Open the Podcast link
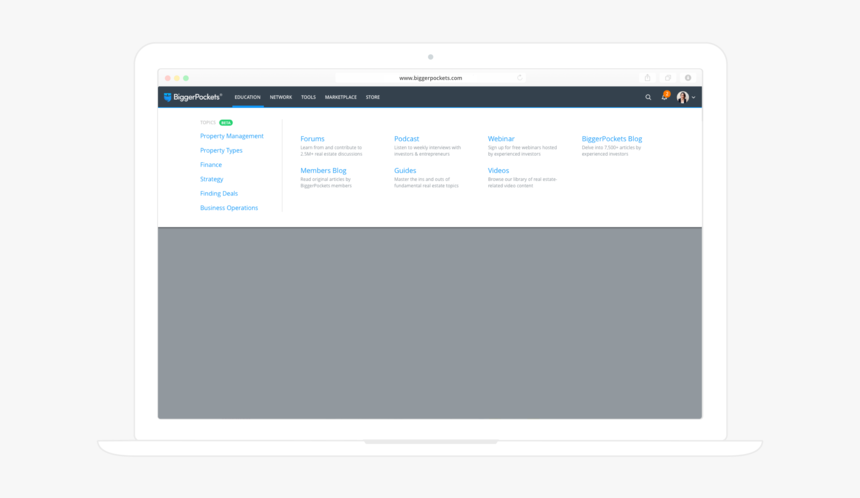The image size is (860, 498). pos(406,139)
